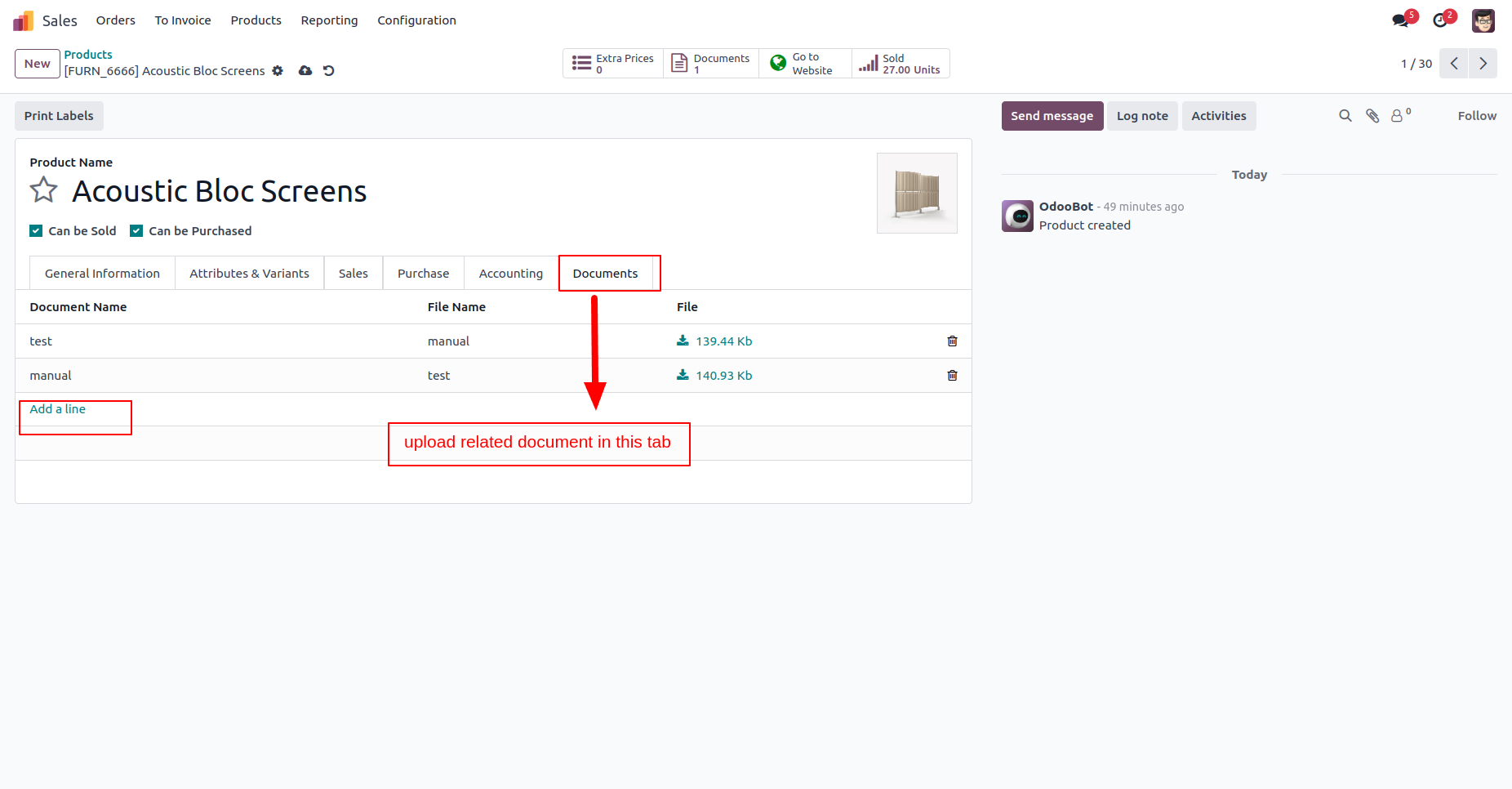
Task: Click file name cell 'manual'
Action: [x=449, y=341]
